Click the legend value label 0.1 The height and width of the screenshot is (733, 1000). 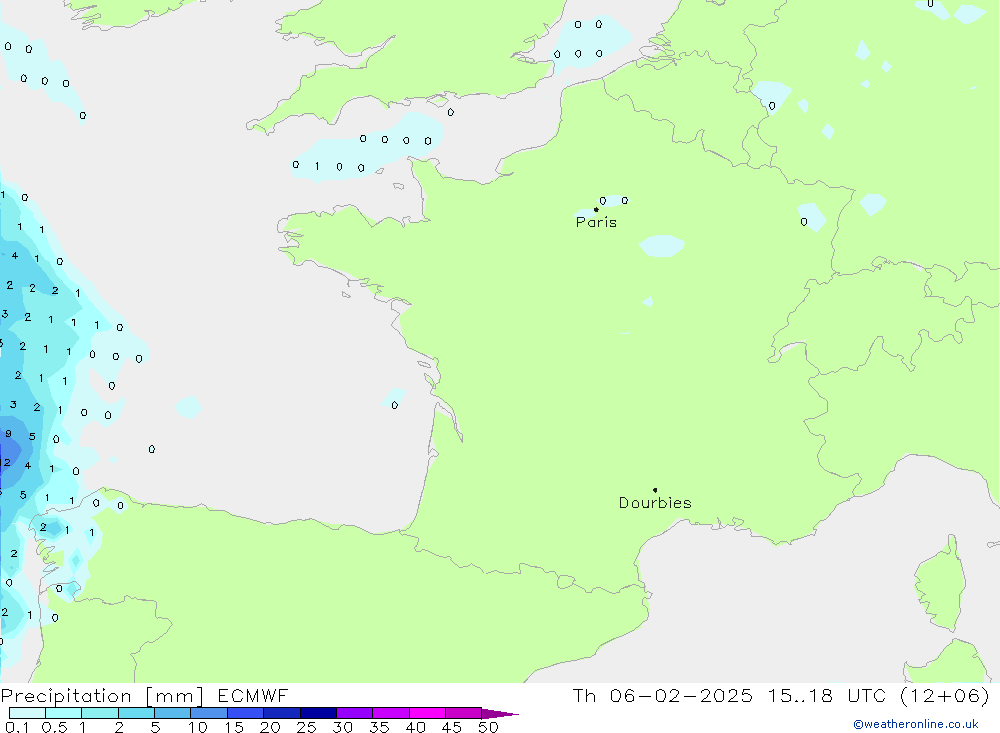17,727
